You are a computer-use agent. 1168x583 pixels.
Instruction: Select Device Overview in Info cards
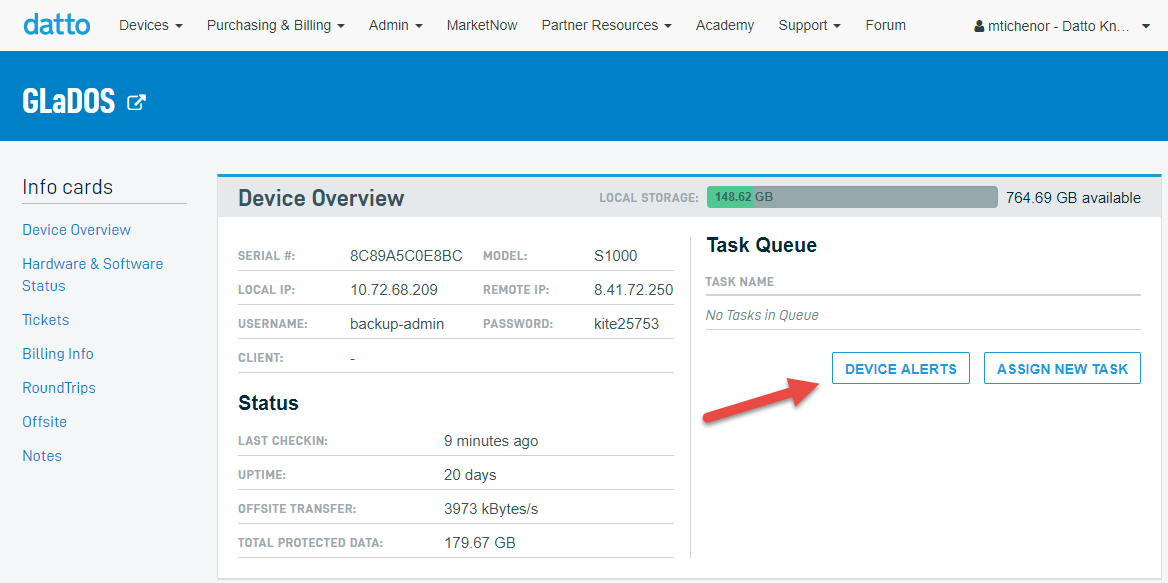tap(76, 230)
